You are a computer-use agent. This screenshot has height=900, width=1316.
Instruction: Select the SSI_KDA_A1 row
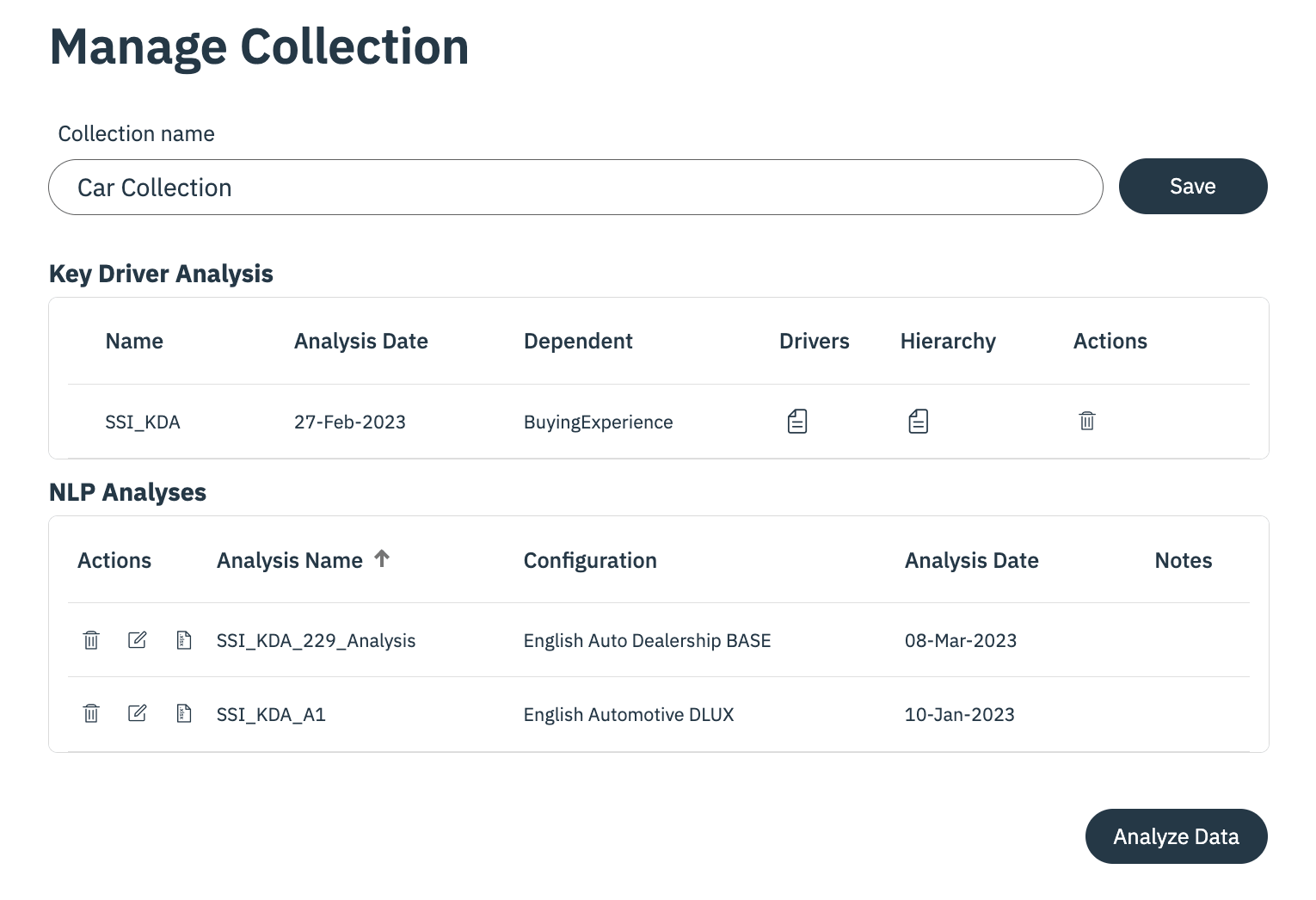click(x=271, y=713)
